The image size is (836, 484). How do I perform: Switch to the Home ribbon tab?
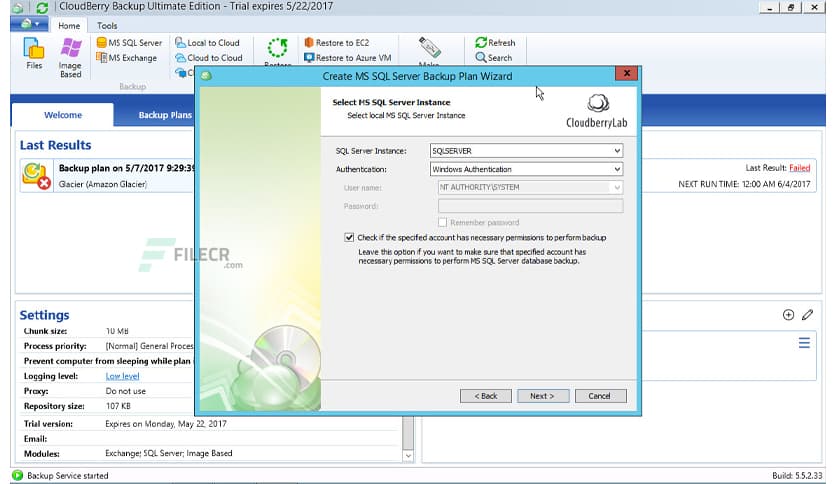pyautogui.click(x=69, y=25)
